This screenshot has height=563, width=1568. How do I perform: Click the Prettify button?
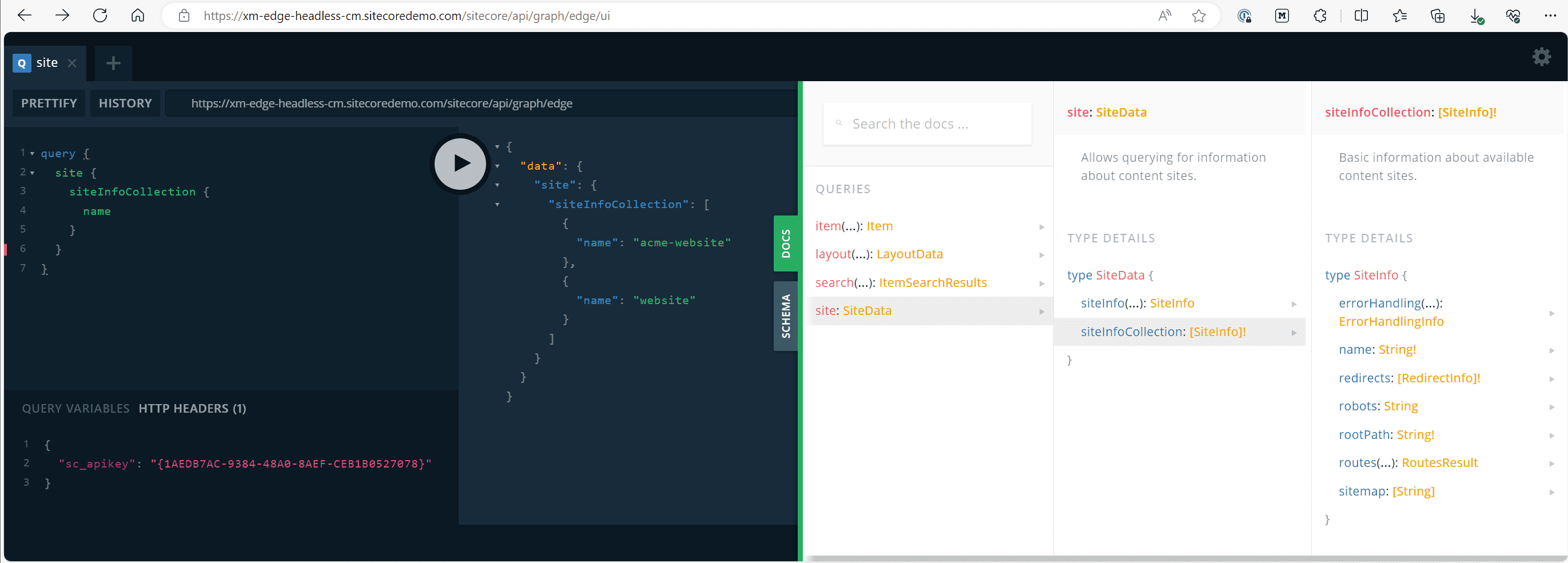coord(49,103)
